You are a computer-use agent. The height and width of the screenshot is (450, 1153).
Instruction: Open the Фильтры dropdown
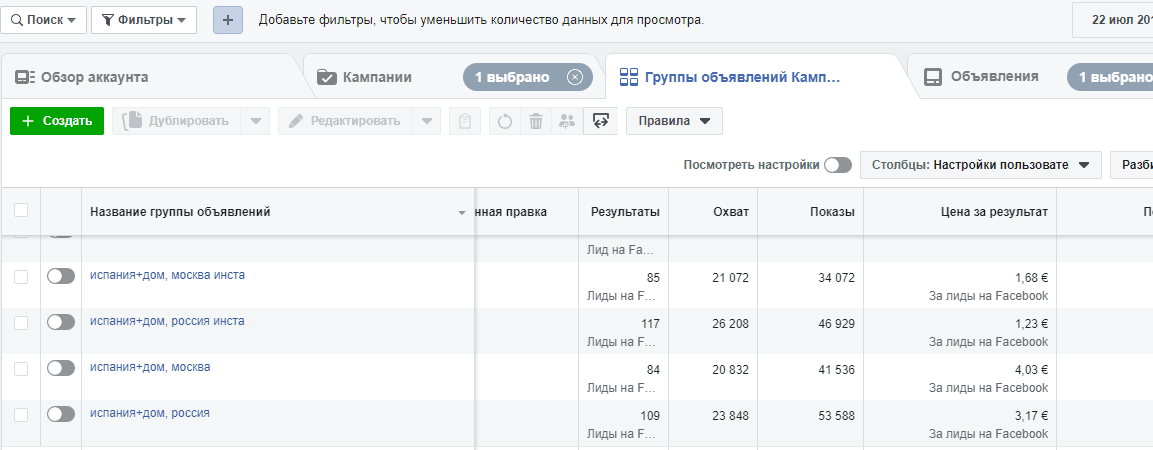(x=144, y=20)
